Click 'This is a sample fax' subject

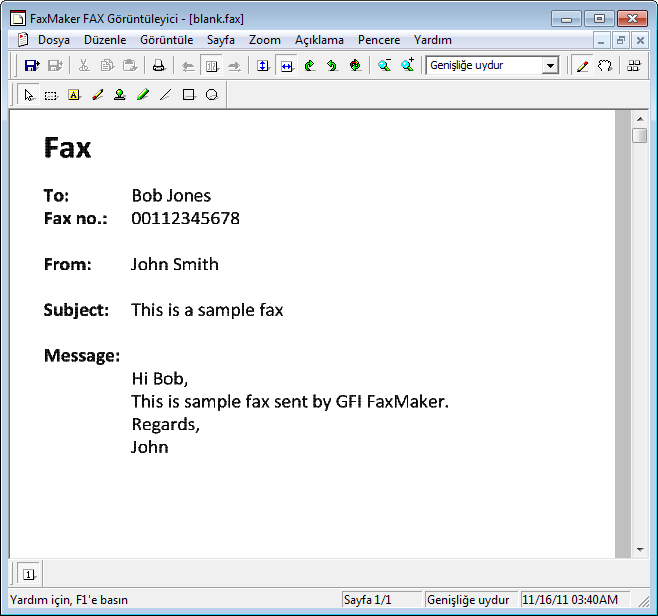207,310
